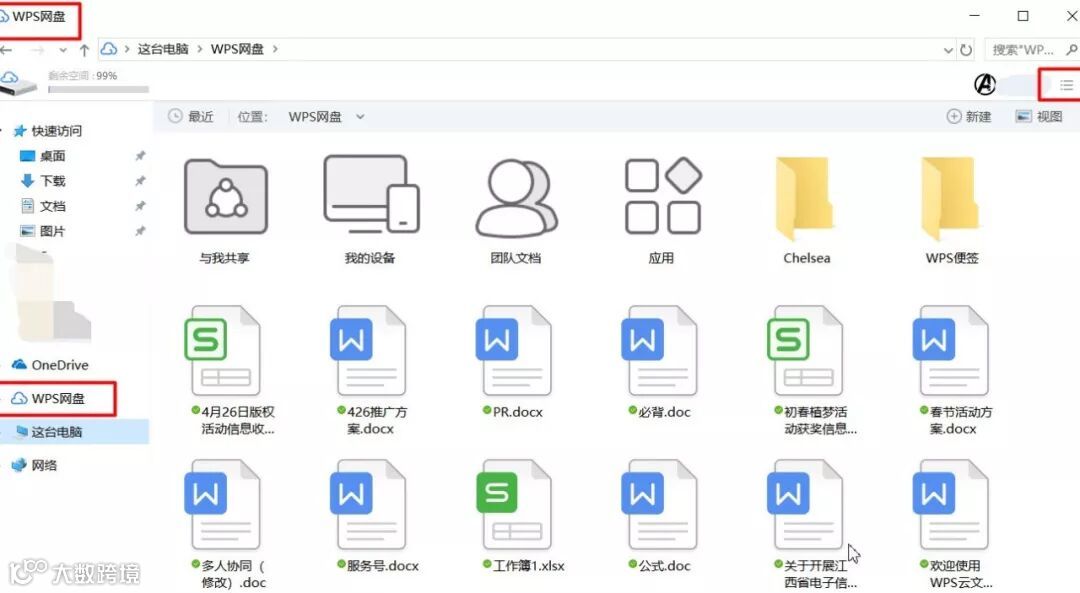
Task: Click the 视图 view button
Action: pyautogui.click(x=1039, y=116)
